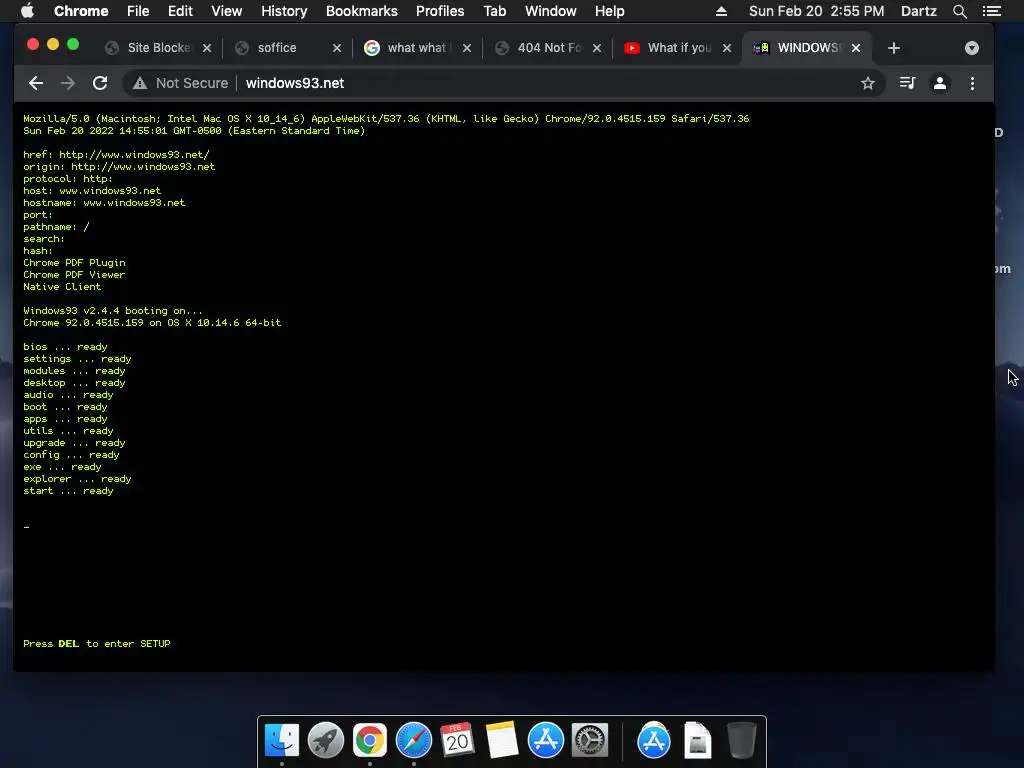Click the eject icon in menu bar
This screenshot has height=768, width=1024.
(721, 11)
